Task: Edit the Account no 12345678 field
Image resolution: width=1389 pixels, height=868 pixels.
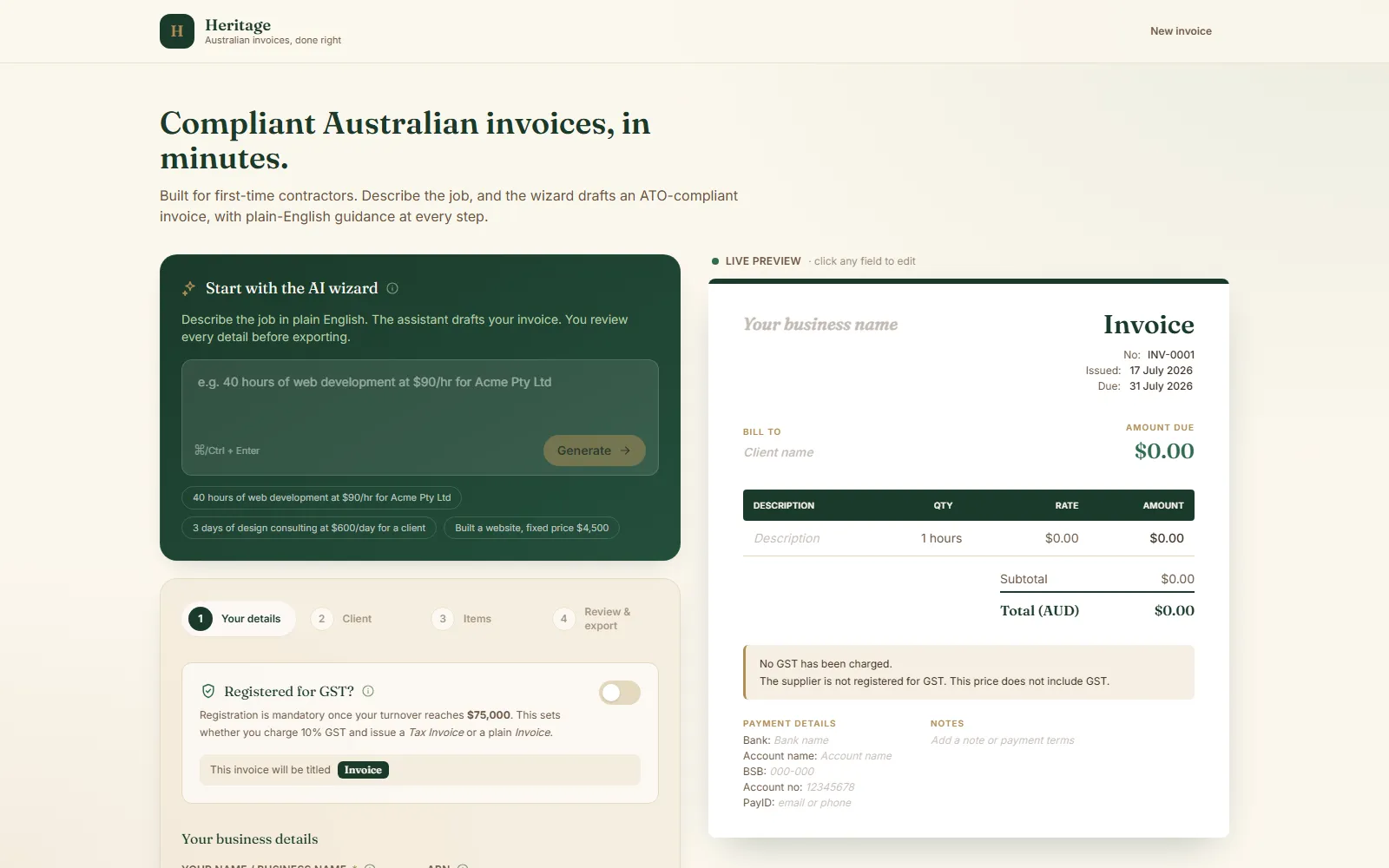Action: 830,787
